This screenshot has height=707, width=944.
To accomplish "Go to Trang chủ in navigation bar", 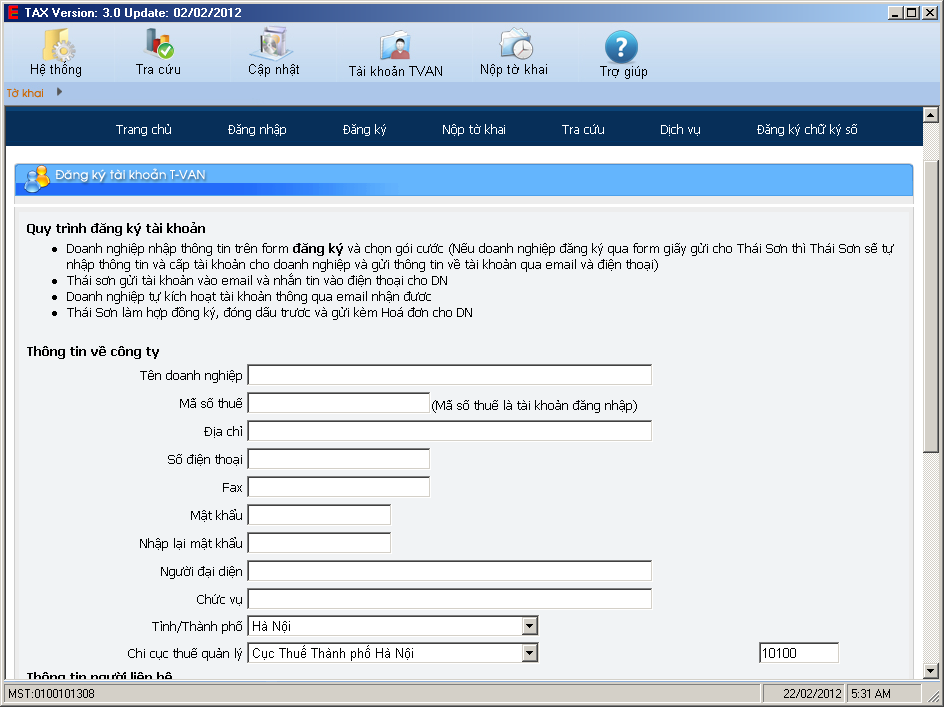I will (x=144, y=129).
